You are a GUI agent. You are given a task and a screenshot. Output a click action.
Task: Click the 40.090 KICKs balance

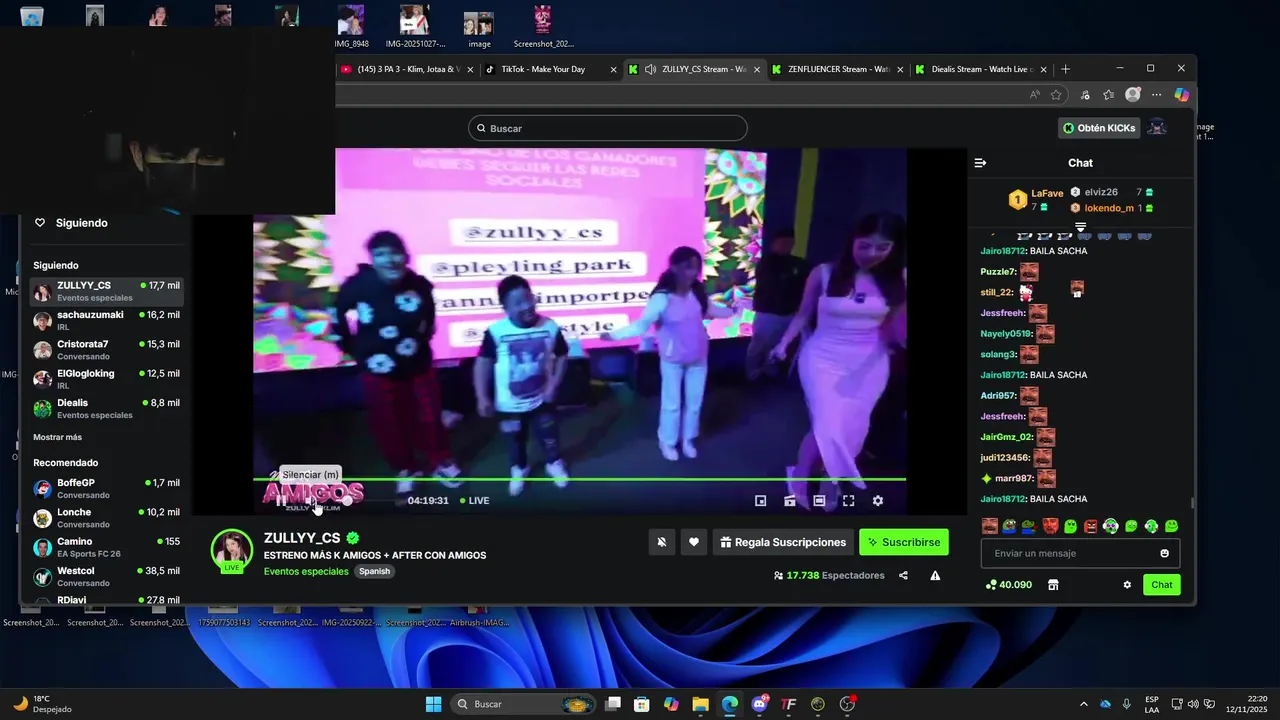(1008, 585)
